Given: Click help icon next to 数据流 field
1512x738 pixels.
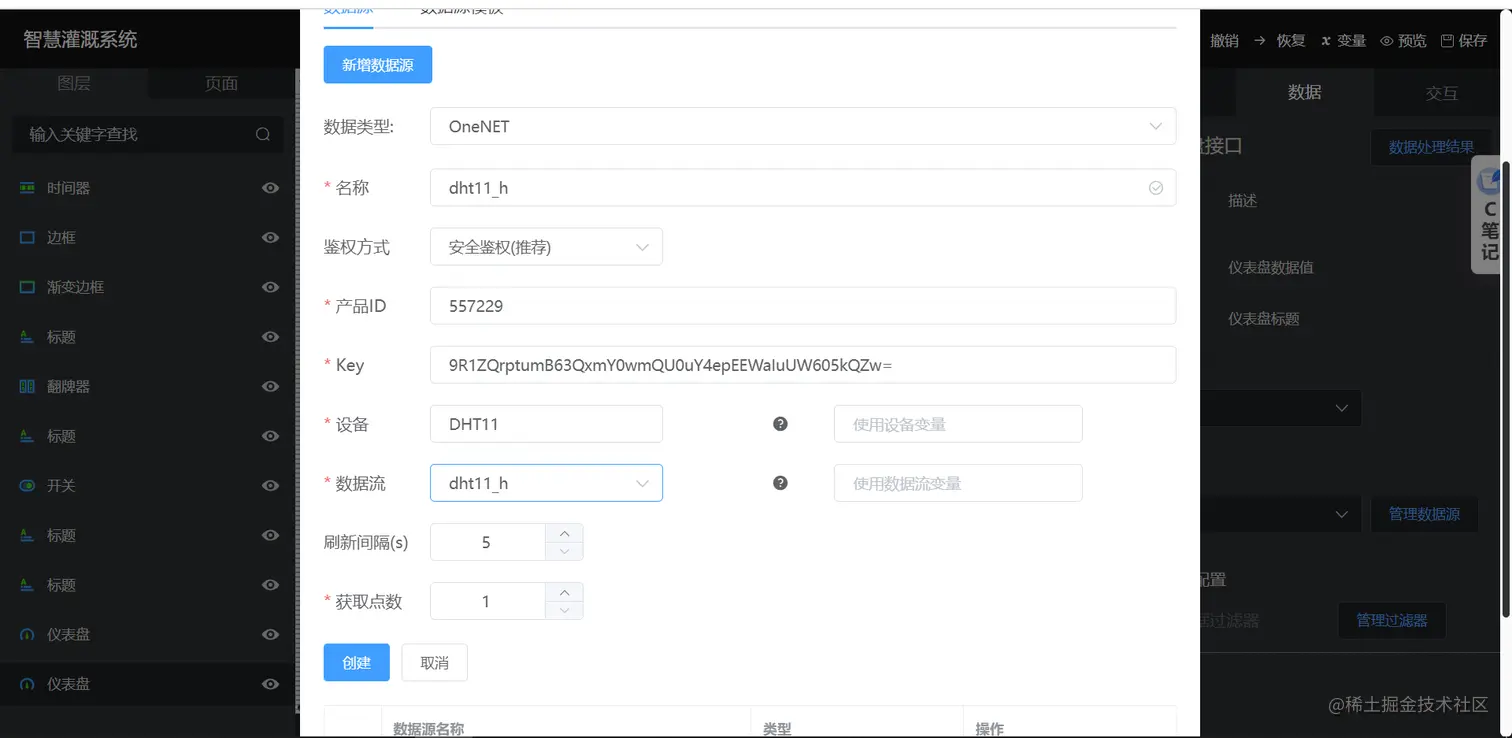Looking at the screenshot, I should (x=781, y=483).
